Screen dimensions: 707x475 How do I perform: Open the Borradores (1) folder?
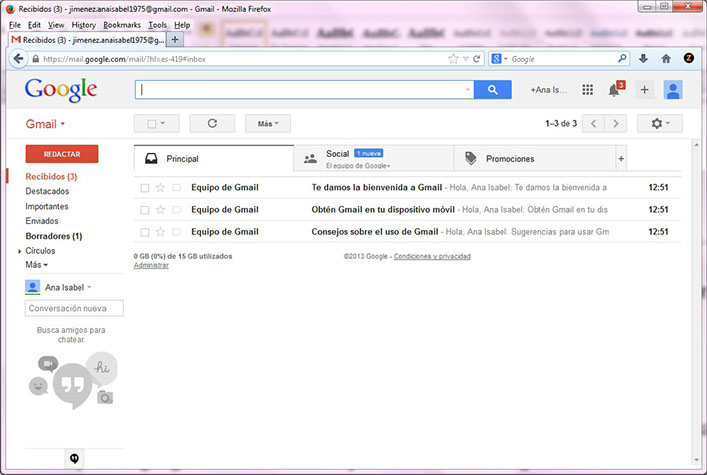54,236
